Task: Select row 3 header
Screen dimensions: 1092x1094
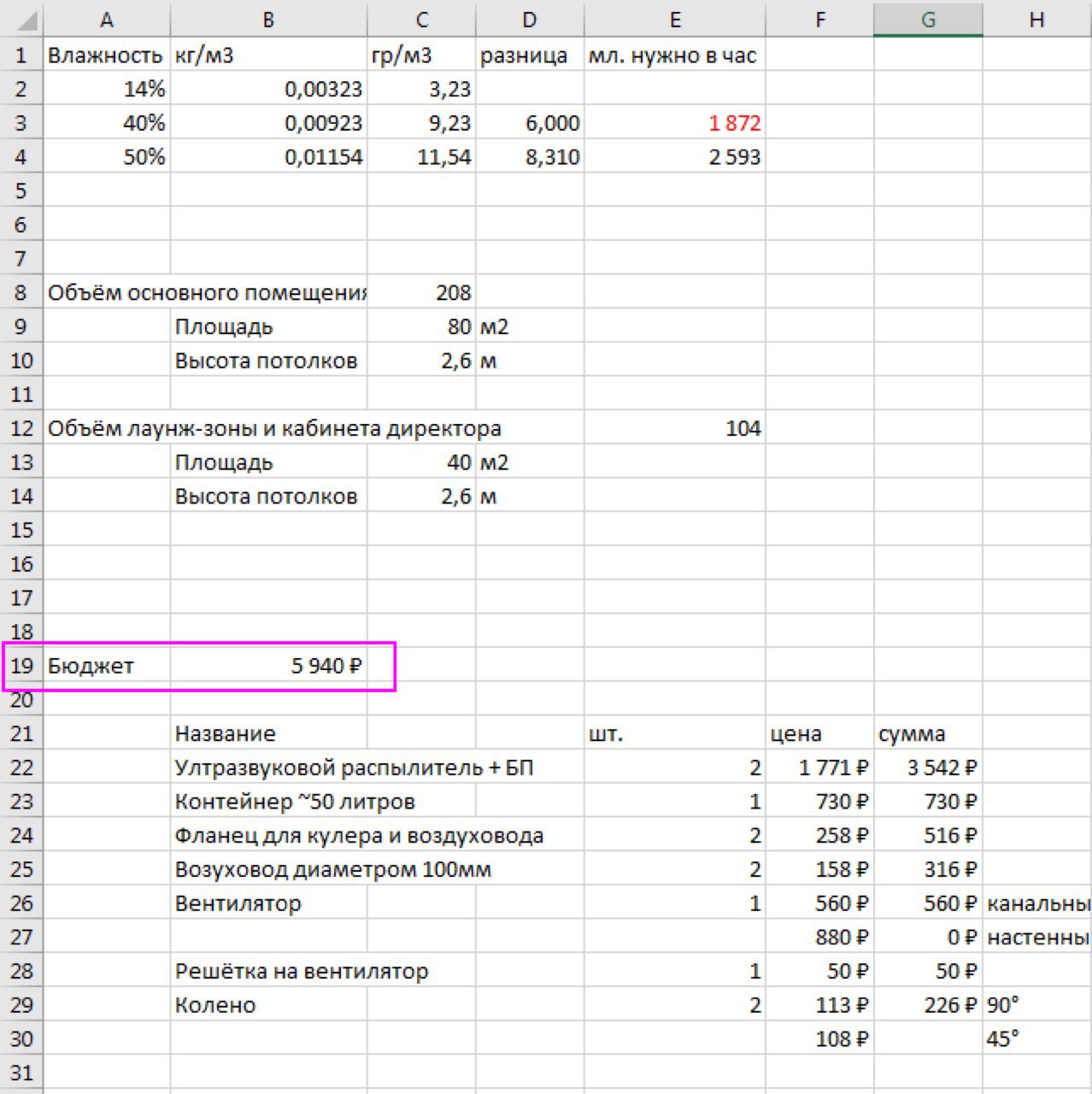Action: click(x=21, y=123)
